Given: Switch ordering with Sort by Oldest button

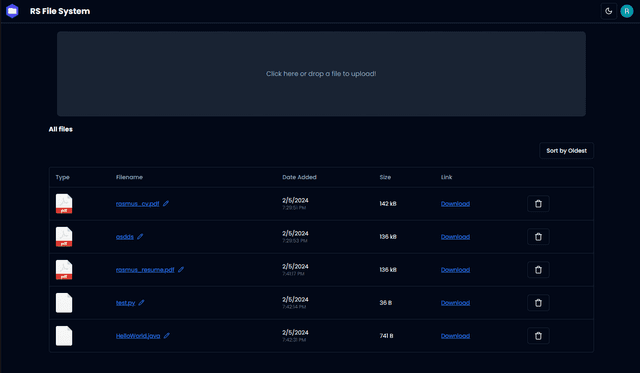Looking at the screenshot, I should (x=567, y=151).
